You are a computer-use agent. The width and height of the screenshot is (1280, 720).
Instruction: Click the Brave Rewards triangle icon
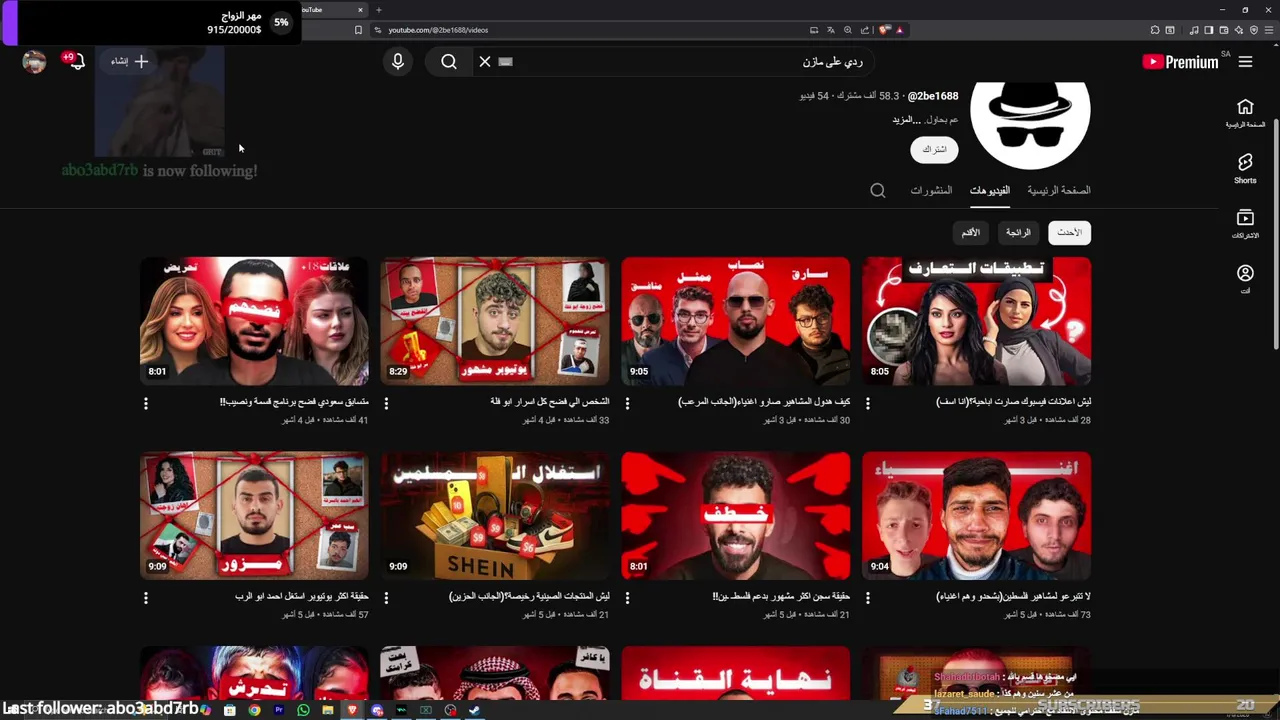point(900,30)
